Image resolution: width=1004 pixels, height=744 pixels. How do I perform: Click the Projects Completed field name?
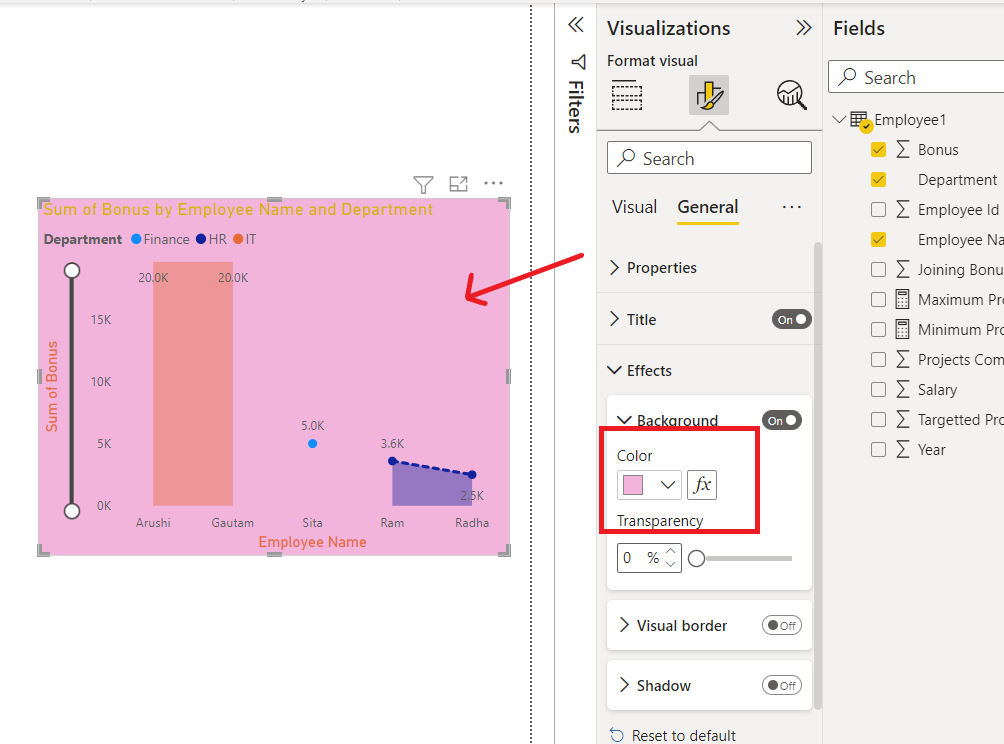coord(960,360)
